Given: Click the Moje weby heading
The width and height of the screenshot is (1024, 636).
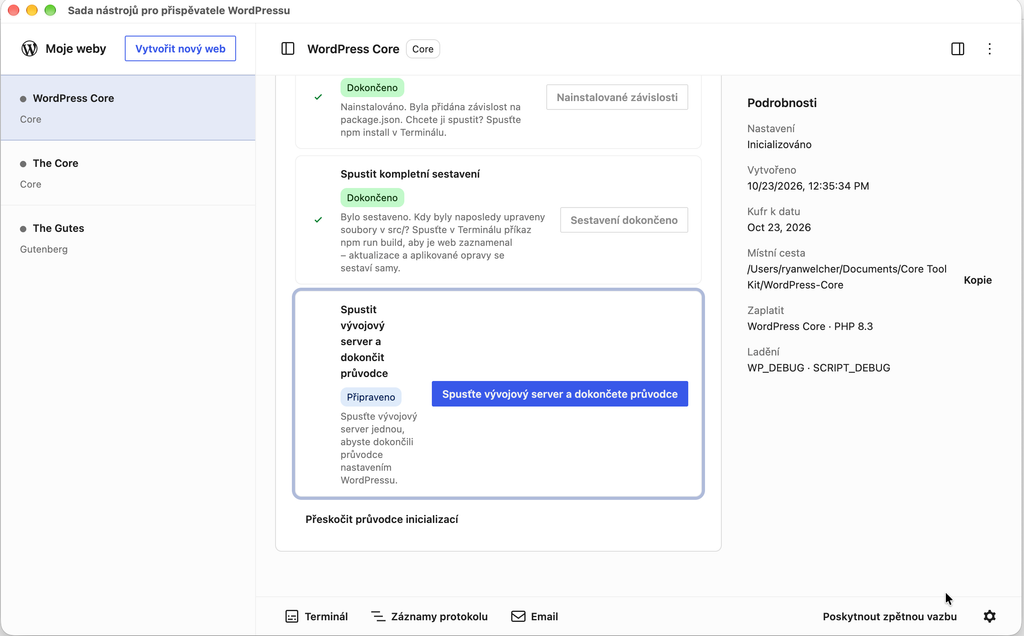Looking at the screenshot, I should [x=76, y=48].
